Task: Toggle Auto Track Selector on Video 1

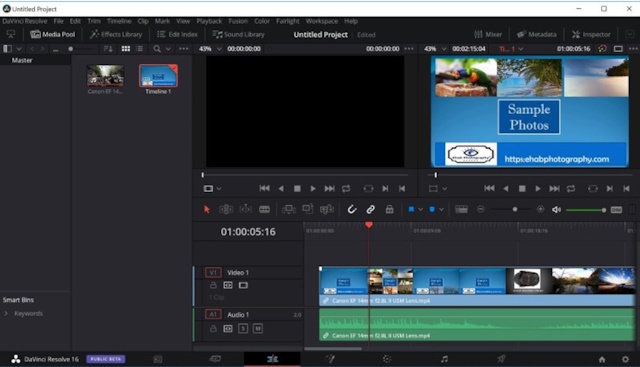Action: tap(228, 285)
